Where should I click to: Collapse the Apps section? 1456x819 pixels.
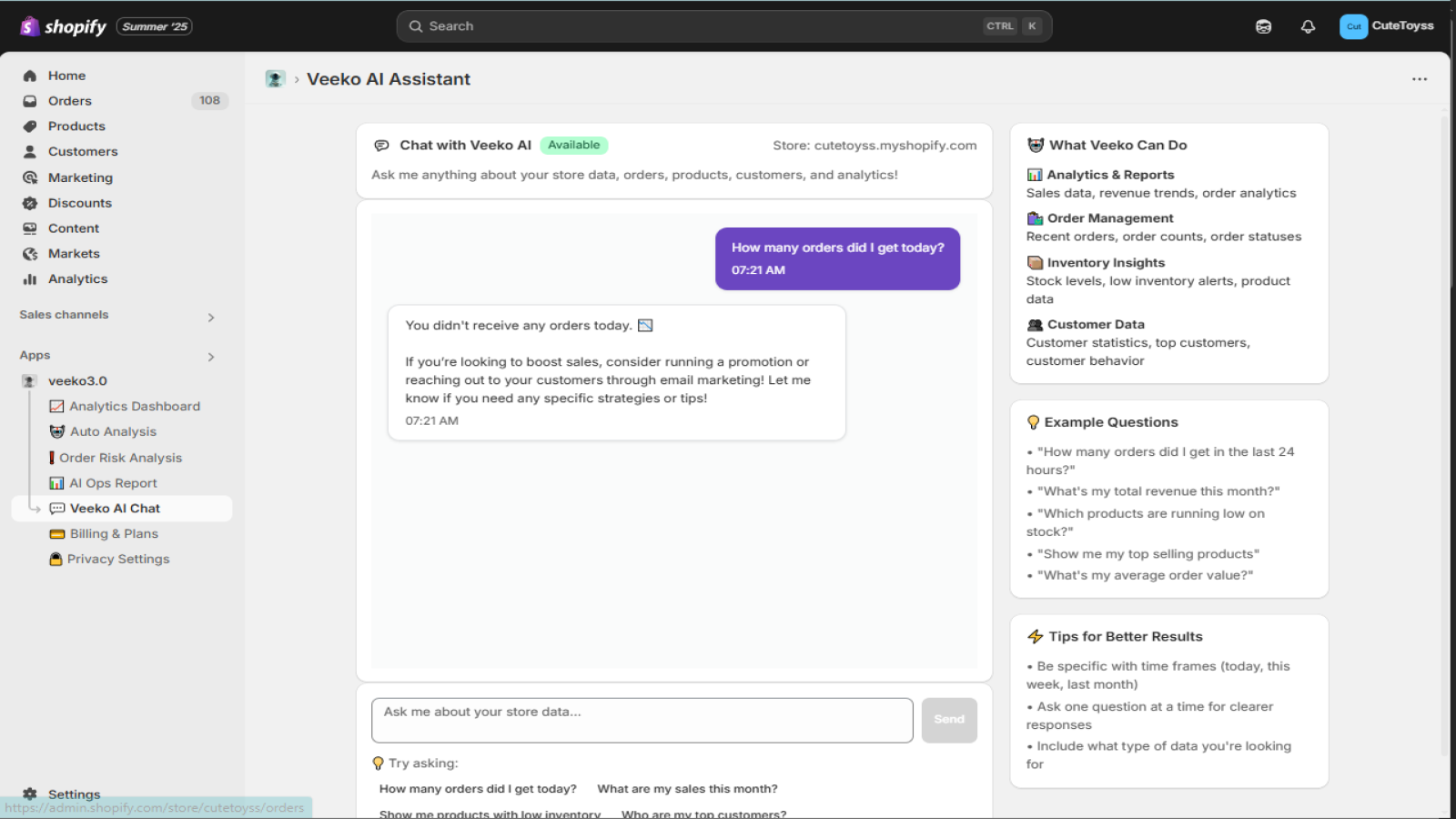coord(211,357)
